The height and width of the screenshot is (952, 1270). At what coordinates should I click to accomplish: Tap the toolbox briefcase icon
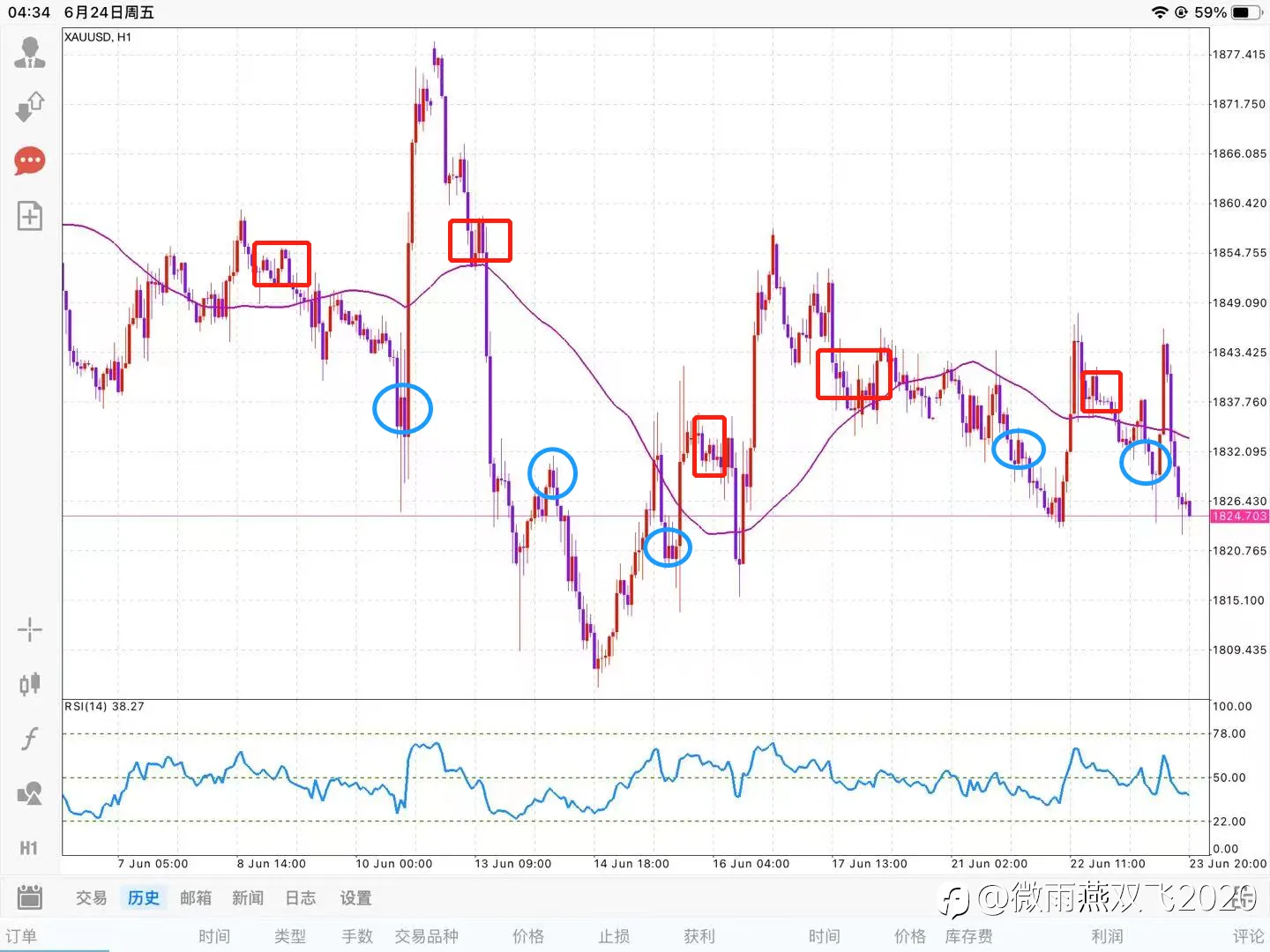(x=30, y=897)
